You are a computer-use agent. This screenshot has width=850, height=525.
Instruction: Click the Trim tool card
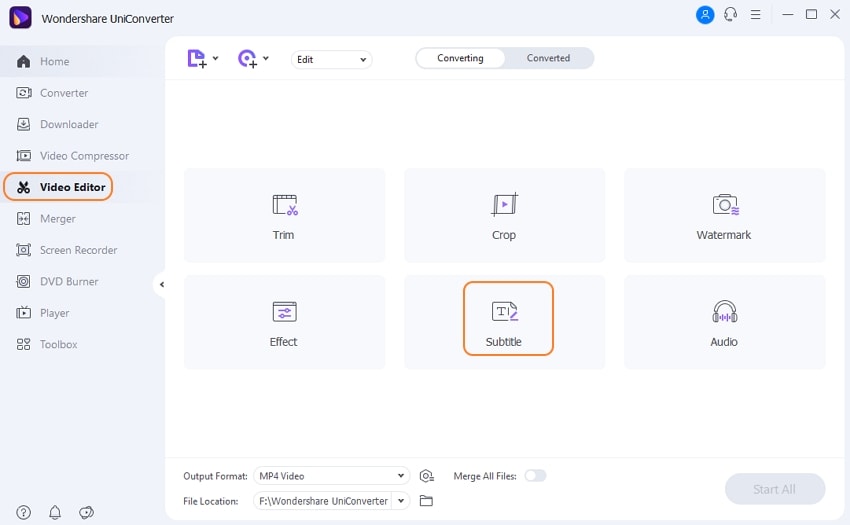coord(285,215)
